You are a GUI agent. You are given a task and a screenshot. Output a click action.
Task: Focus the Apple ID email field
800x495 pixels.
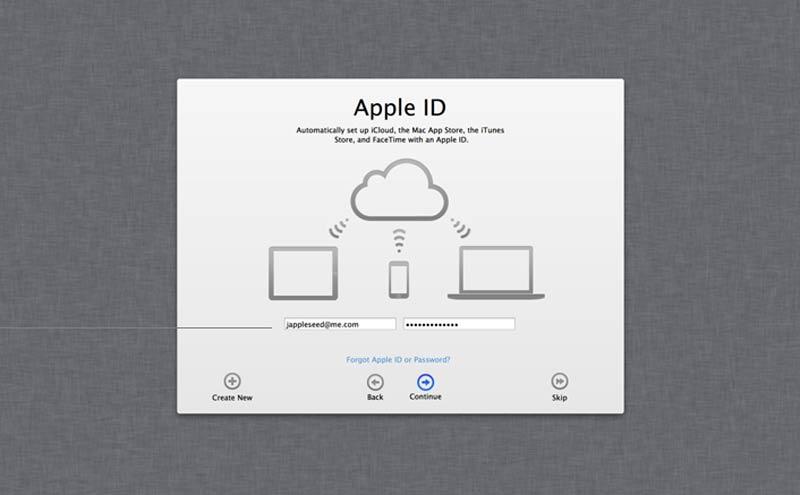pos(340,324)
